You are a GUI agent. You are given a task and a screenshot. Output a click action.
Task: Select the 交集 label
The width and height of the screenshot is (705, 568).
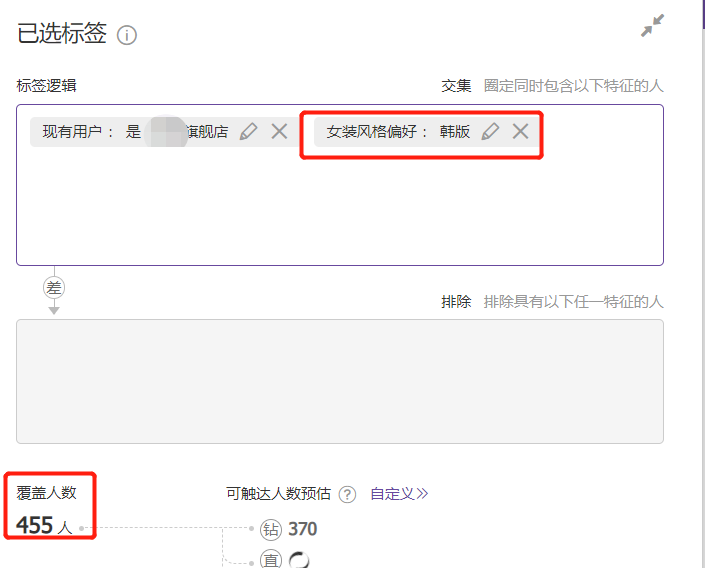(456, 85)
